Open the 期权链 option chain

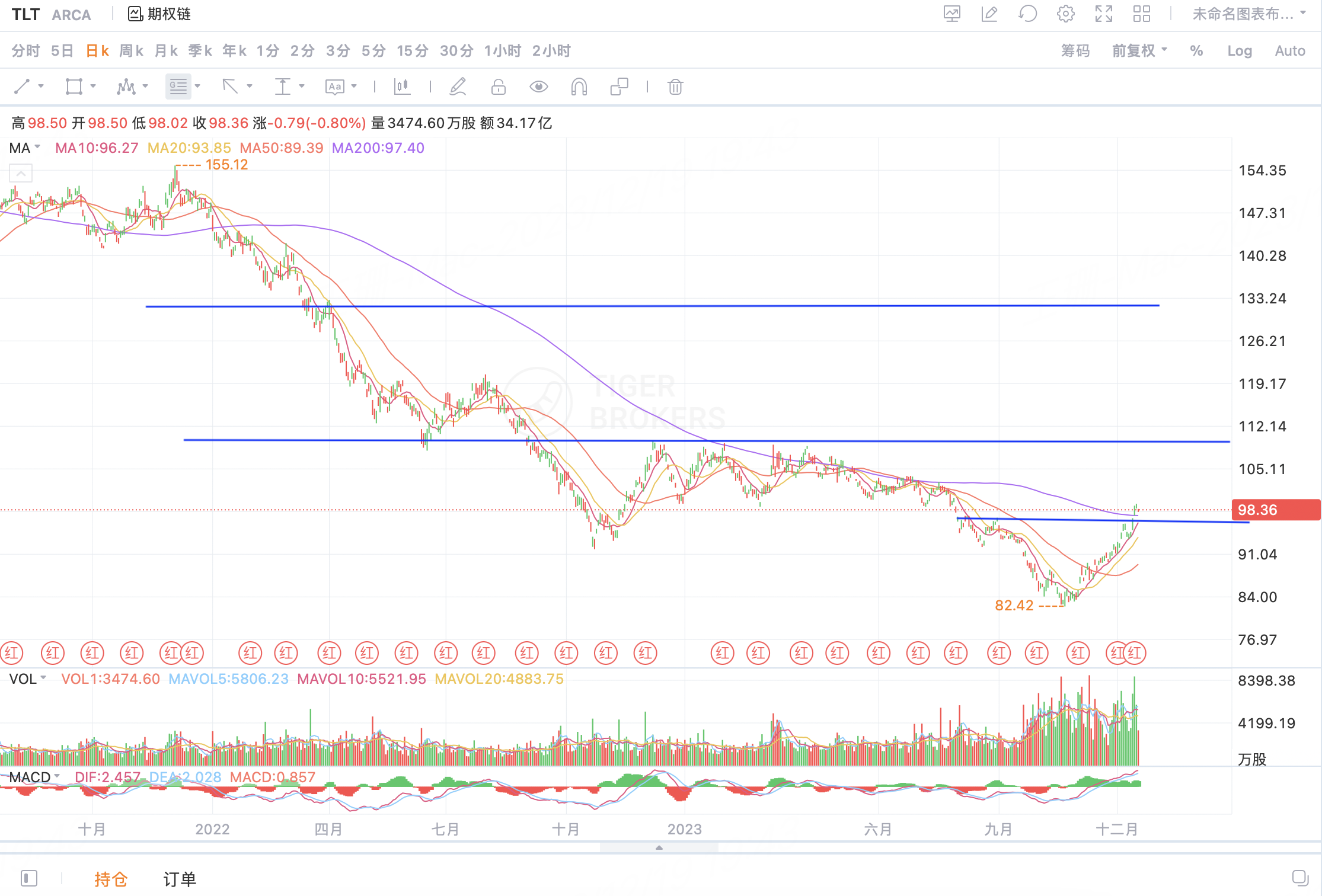click(159, 14)
